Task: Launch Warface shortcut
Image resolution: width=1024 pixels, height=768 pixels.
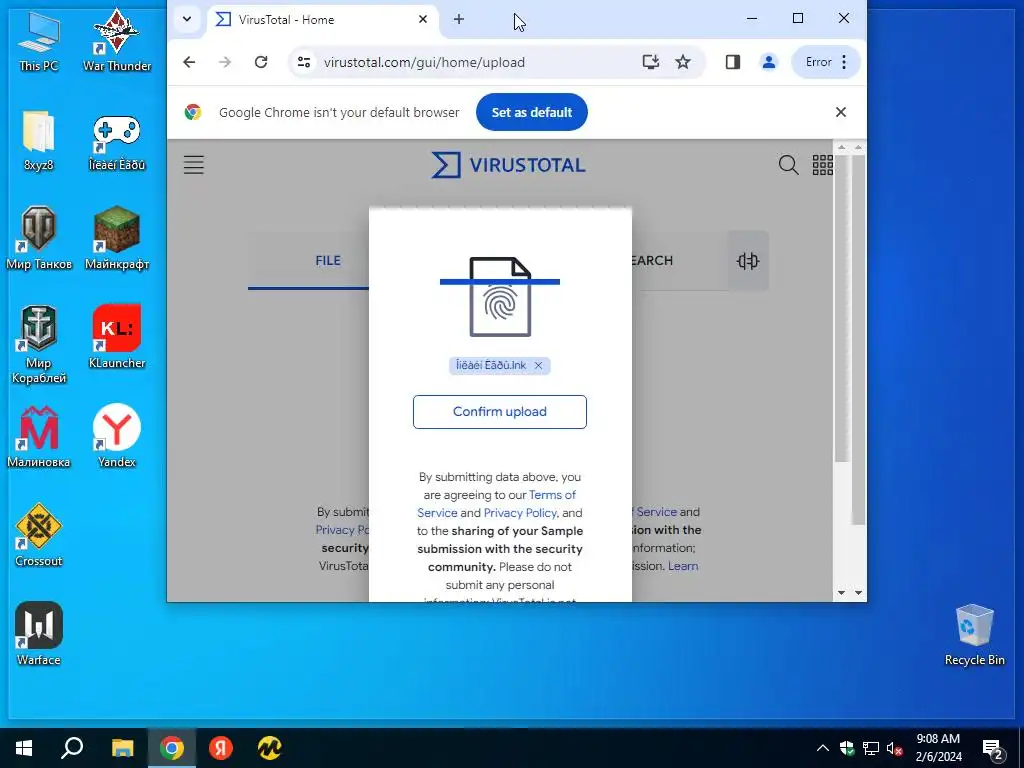Action: (x=39, y=634)
